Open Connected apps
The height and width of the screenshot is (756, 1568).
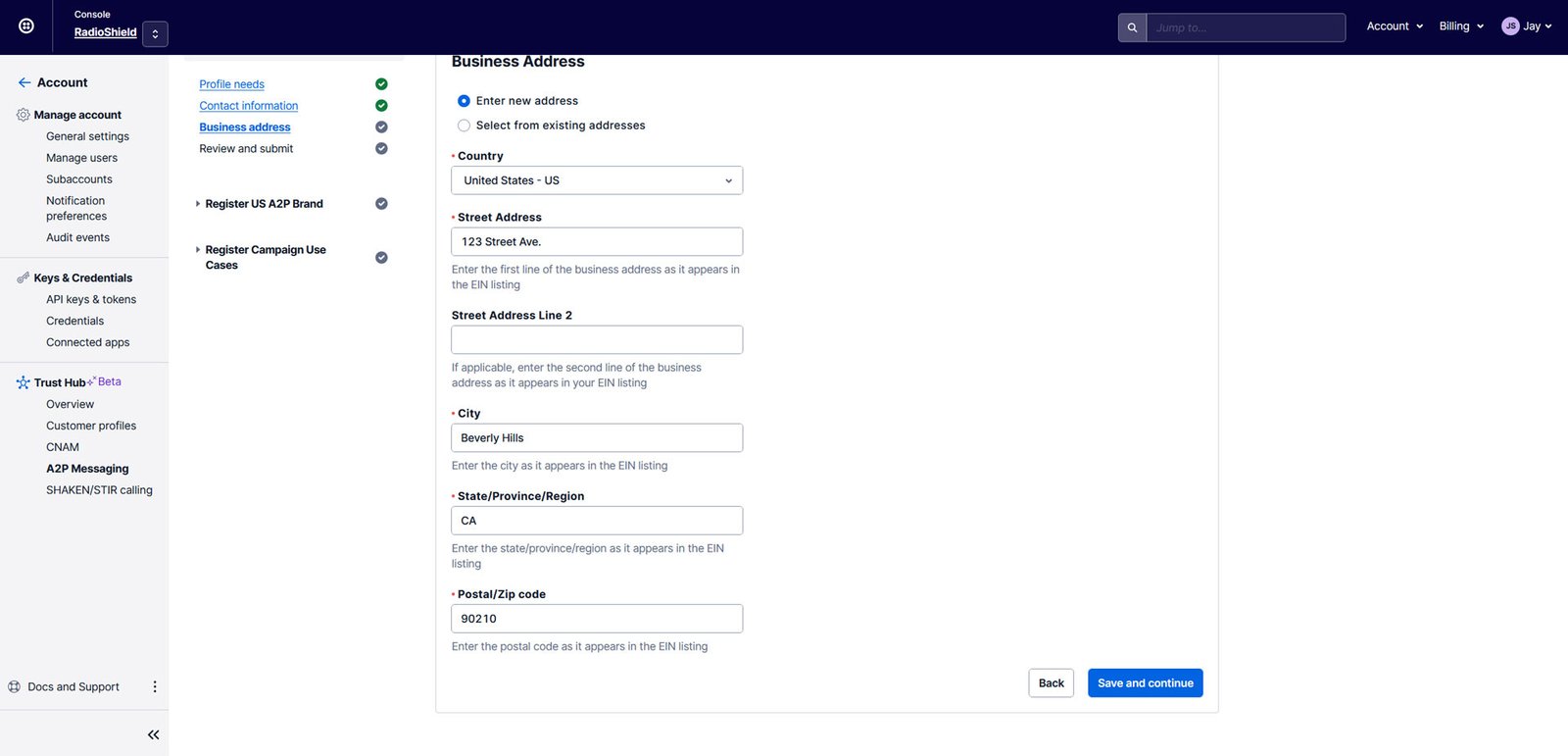coord(87,342)
